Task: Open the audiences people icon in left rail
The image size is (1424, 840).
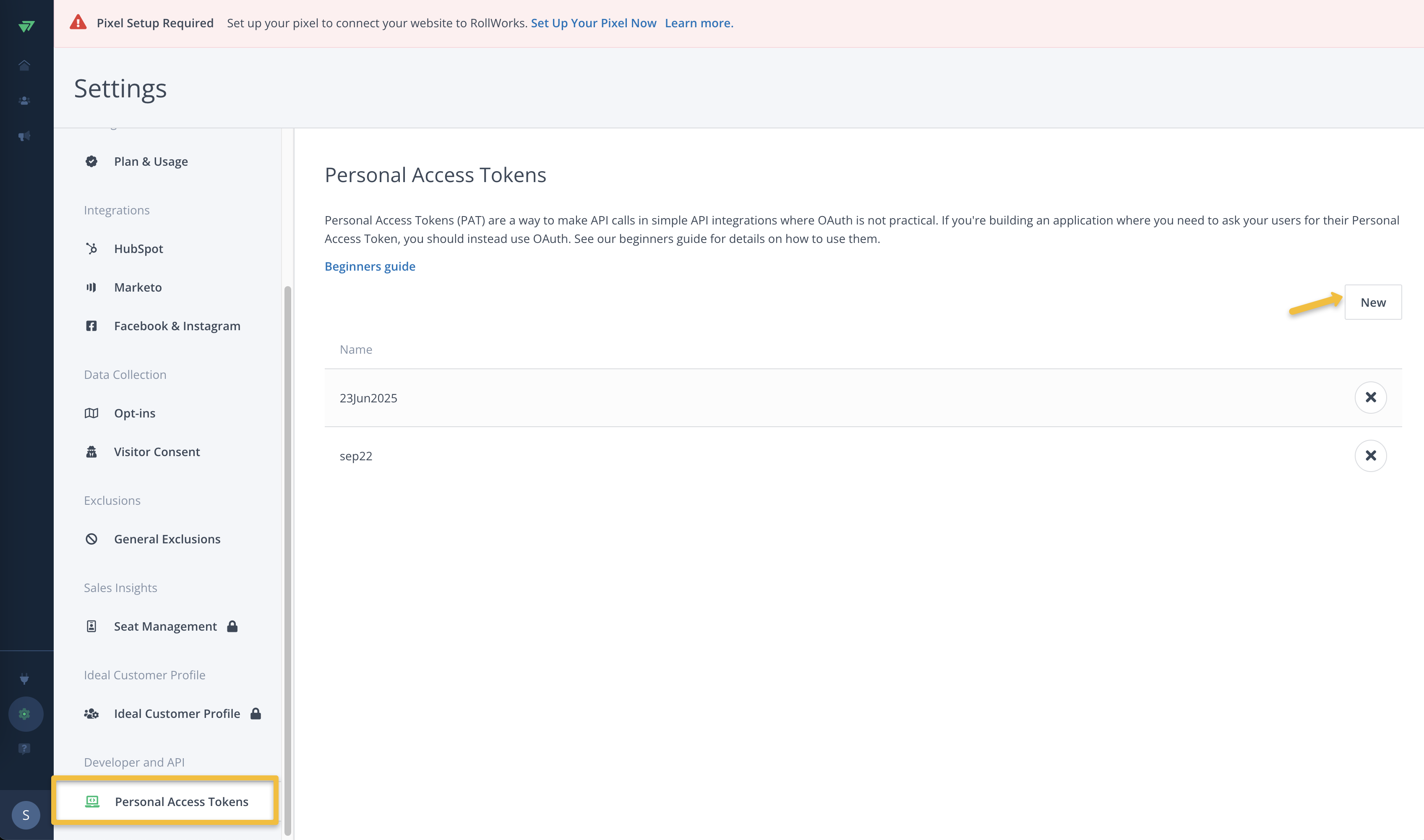Action: click(24, 101)
